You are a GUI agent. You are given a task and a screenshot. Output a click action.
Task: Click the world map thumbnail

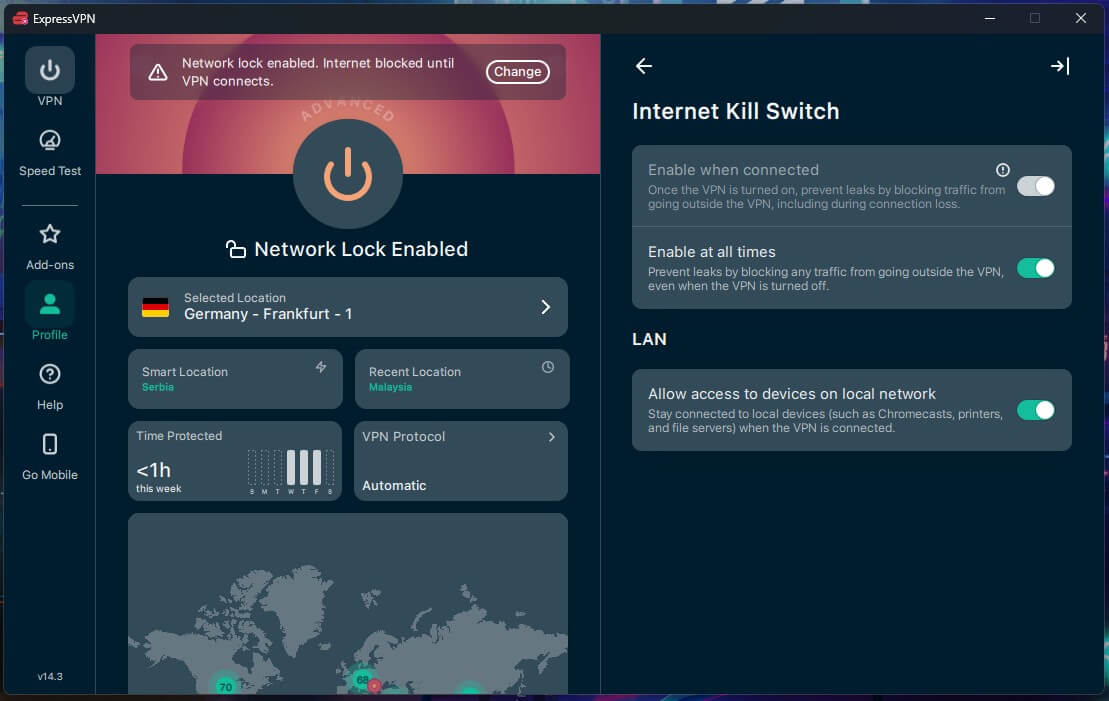348,604
